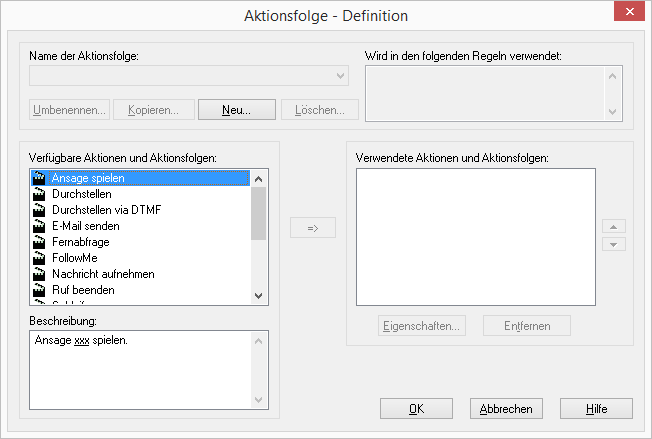Screen dimensions: 652x439
Task: Move selected action down with arrow button
Action: point(616,244)
